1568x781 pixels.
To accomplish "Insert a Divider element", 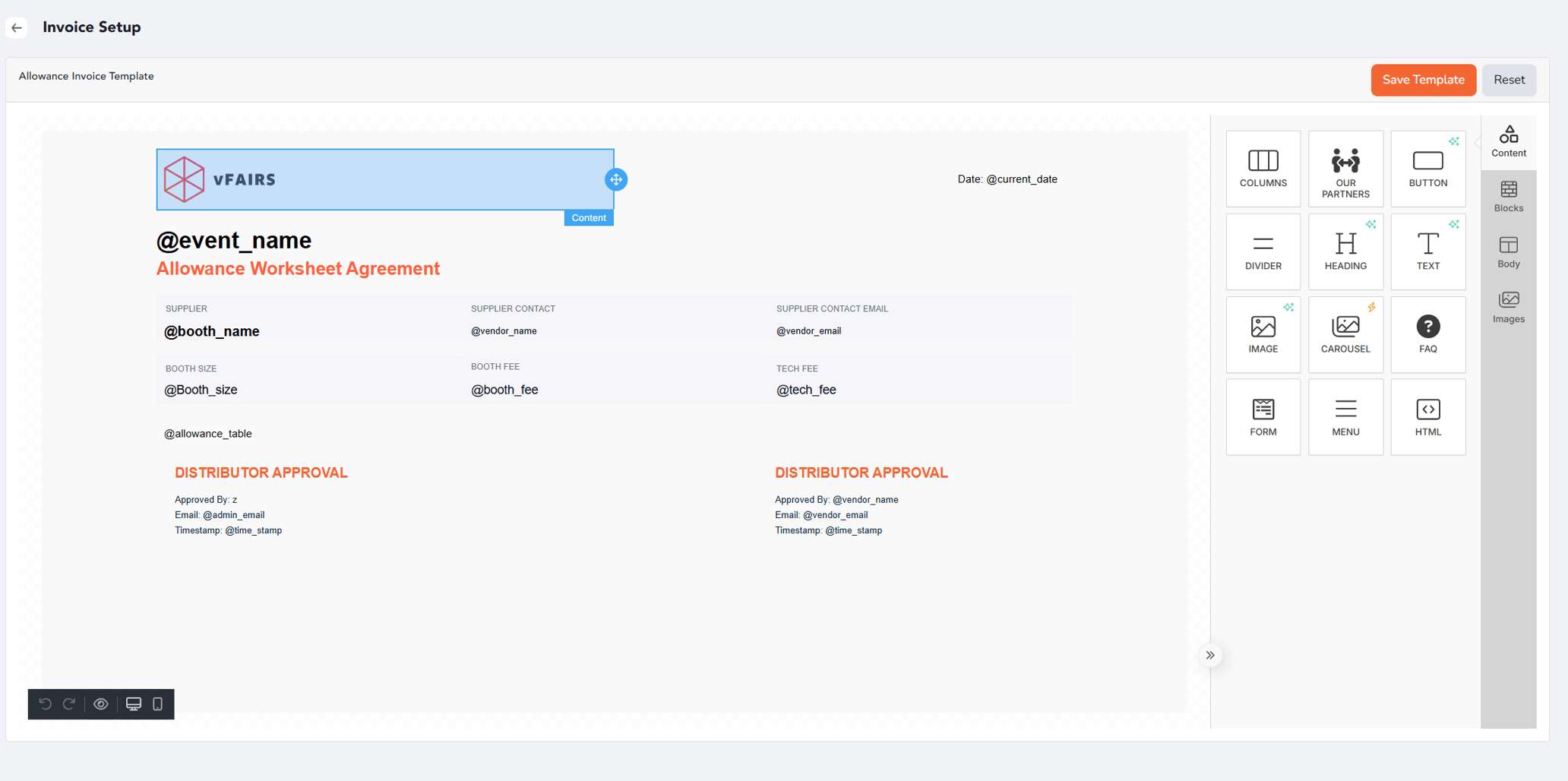I will pyautogui.click(x=1263, y=251).
